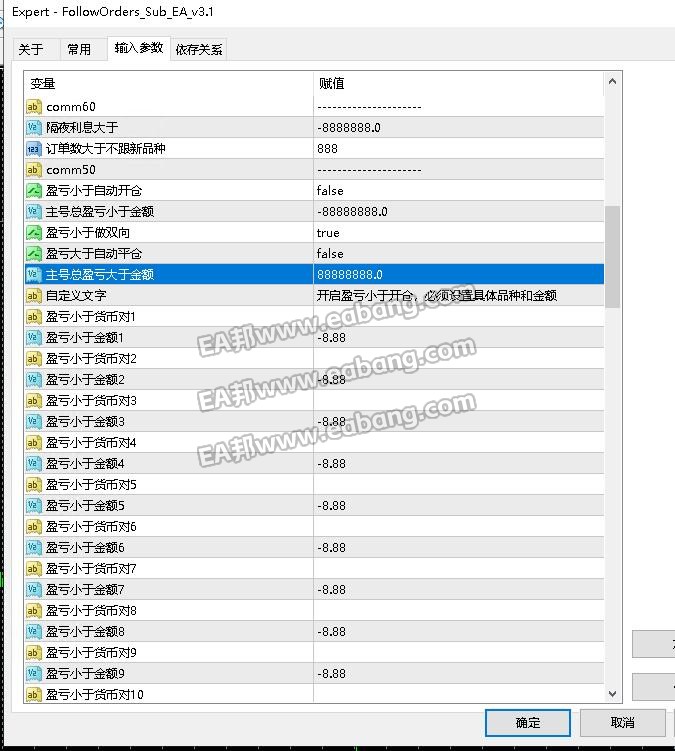Image resolution: width=675 pixels, height=751 pixels.
Task: Click the double icon beside 盈亏小于金额2
Action: coord(34,380)
